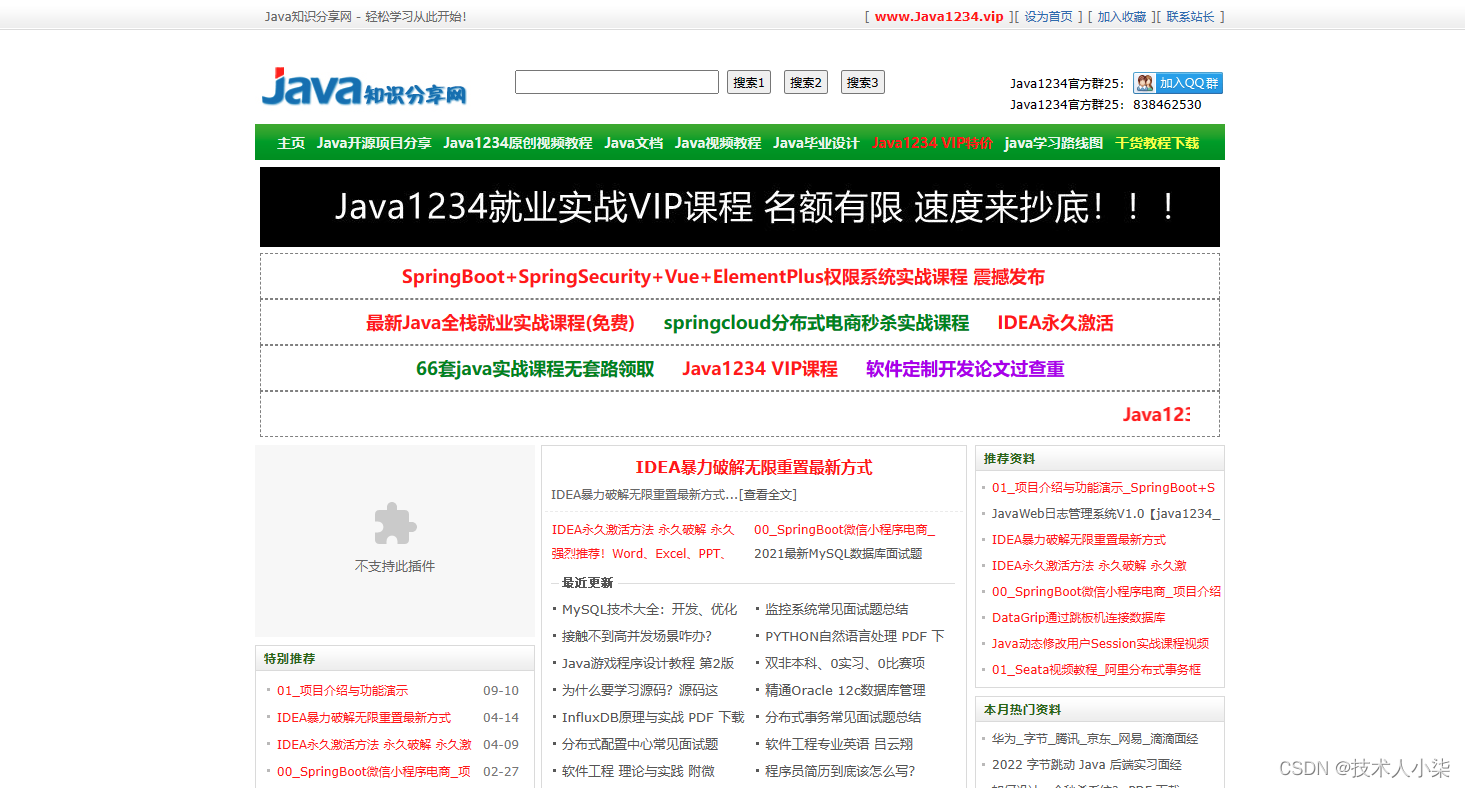Viewport: 1465px width, 788px height.
Task: Open the 干货教程下载 nav item
Action: (x=1157, y=143)
